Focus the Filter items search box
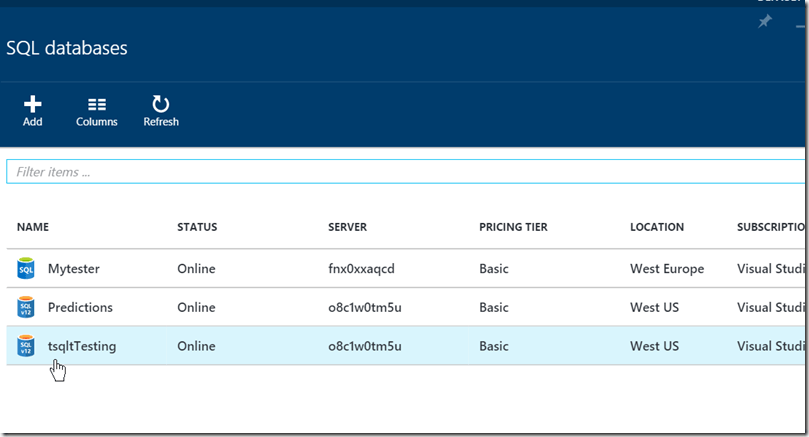The width and height of the screenshot is (809, 437). click(x=406, y=172)
